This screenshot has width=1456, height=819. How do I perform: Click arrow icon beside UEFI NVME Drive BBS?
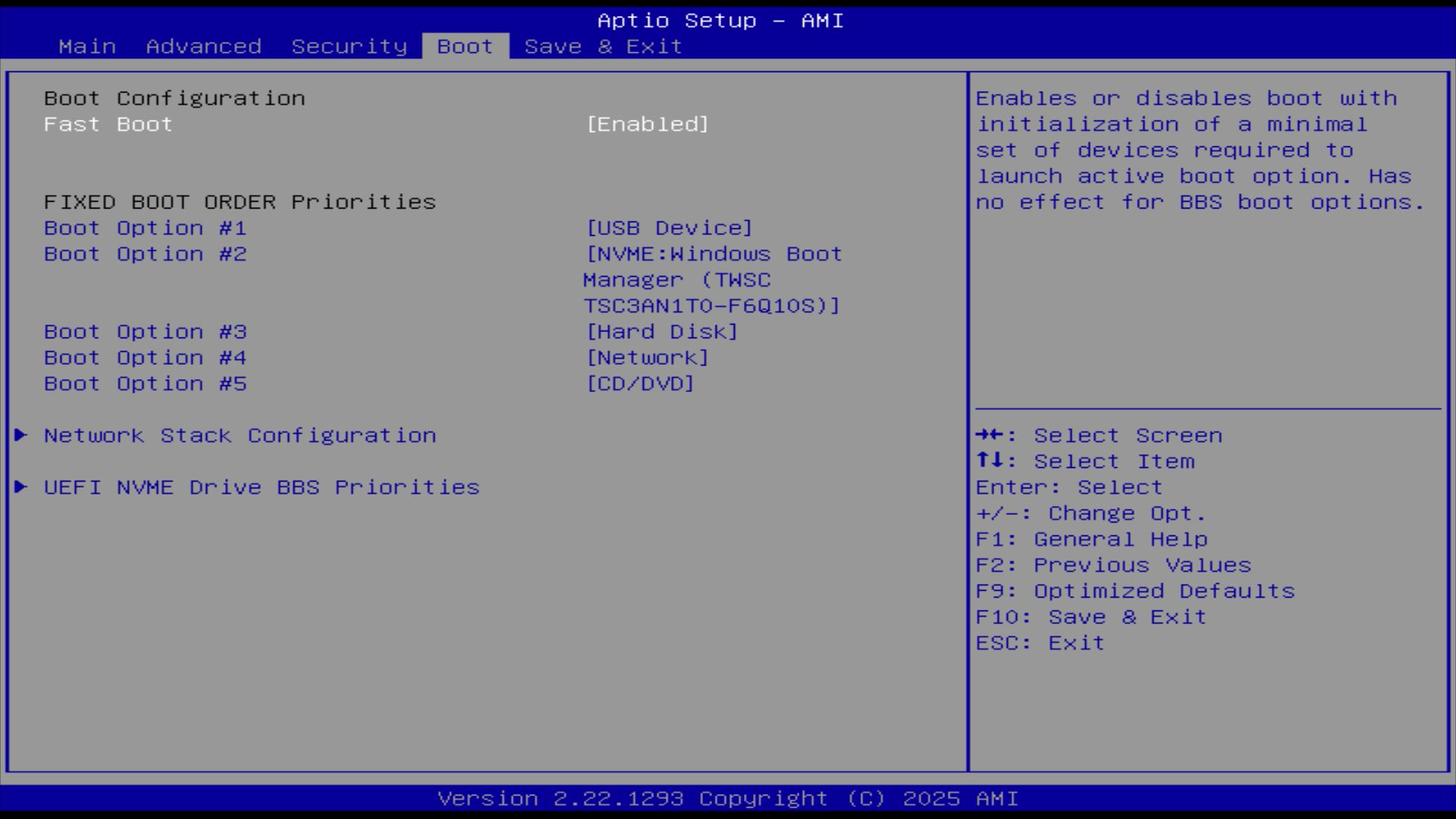coord(21,487)
